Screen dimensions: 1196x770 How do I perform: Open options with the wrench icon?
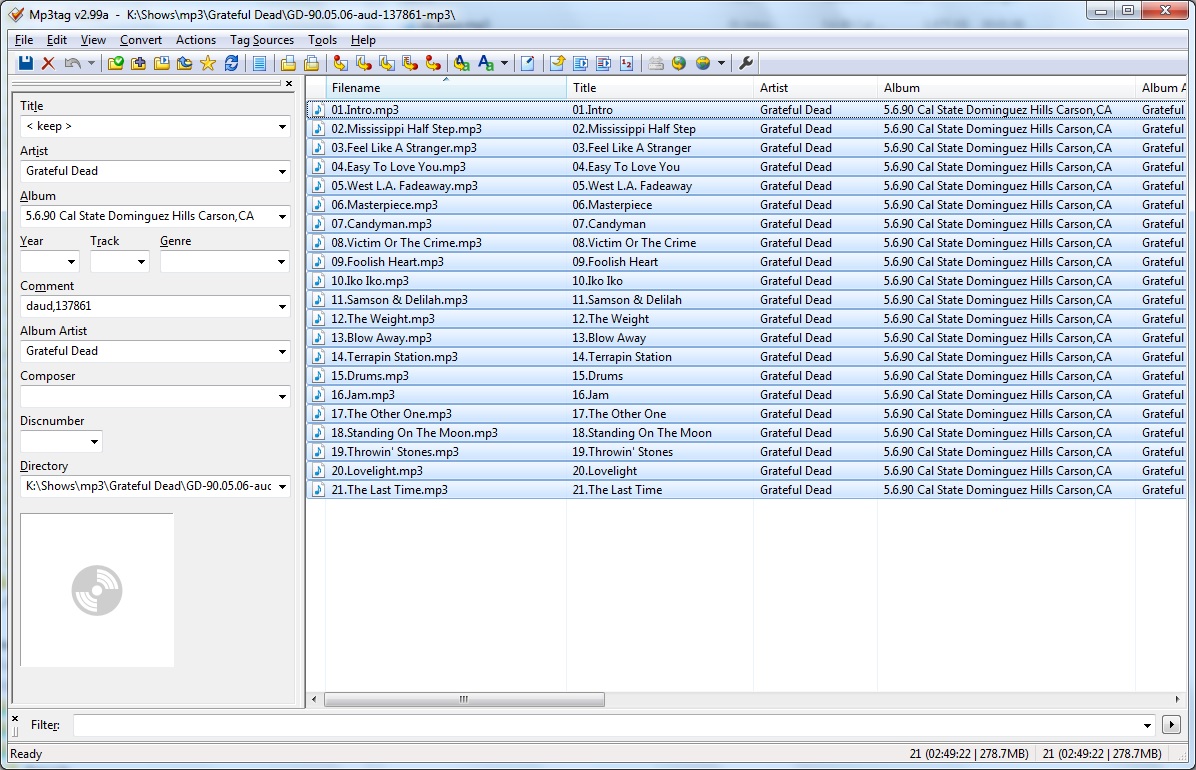coord(746,63)
